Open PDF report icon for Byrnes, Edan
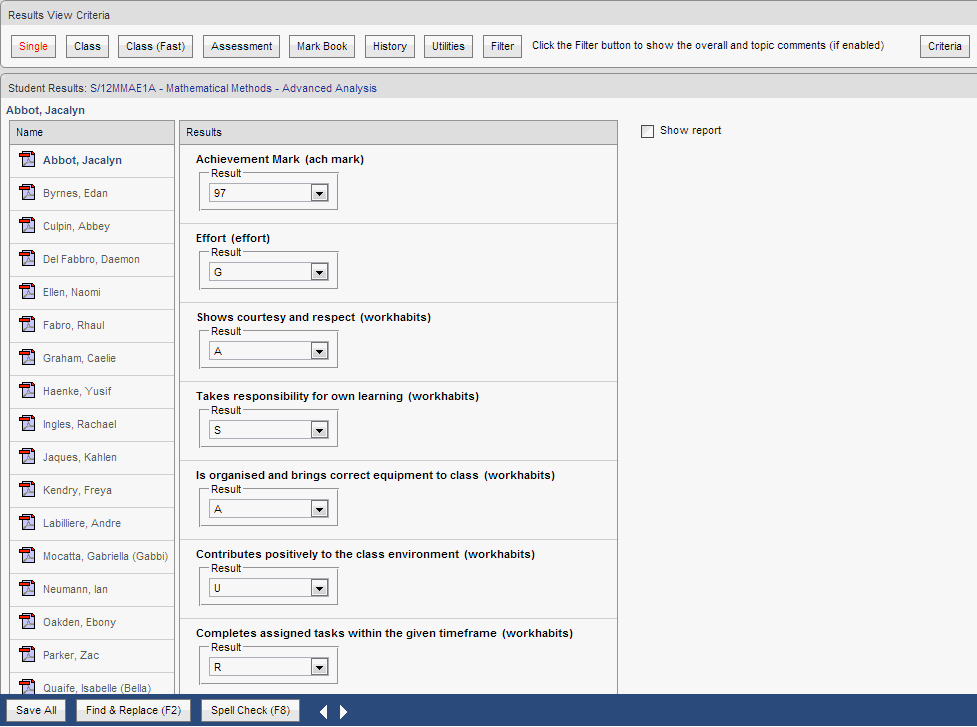 coord(27,192)
